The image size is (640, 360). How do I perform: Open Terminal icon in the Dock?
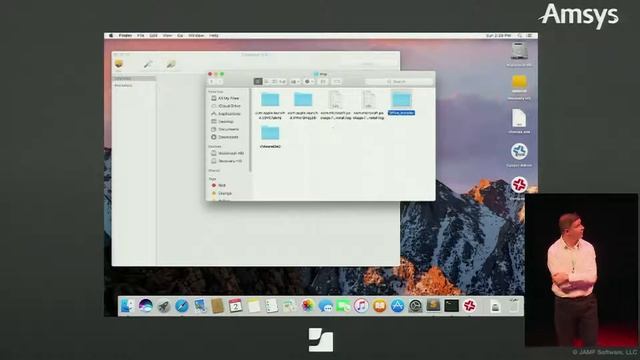click(451, 306)
